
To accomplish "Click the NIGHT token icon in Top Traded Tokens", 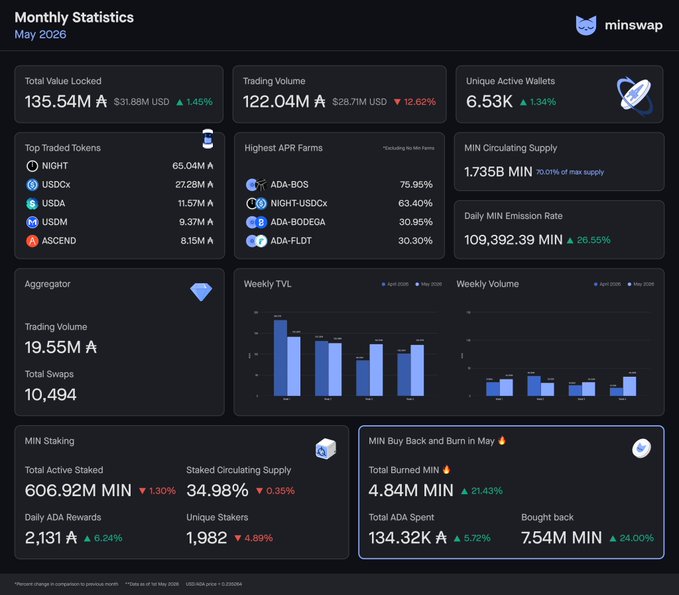I will pyautogui.click(x=32, y=166).
